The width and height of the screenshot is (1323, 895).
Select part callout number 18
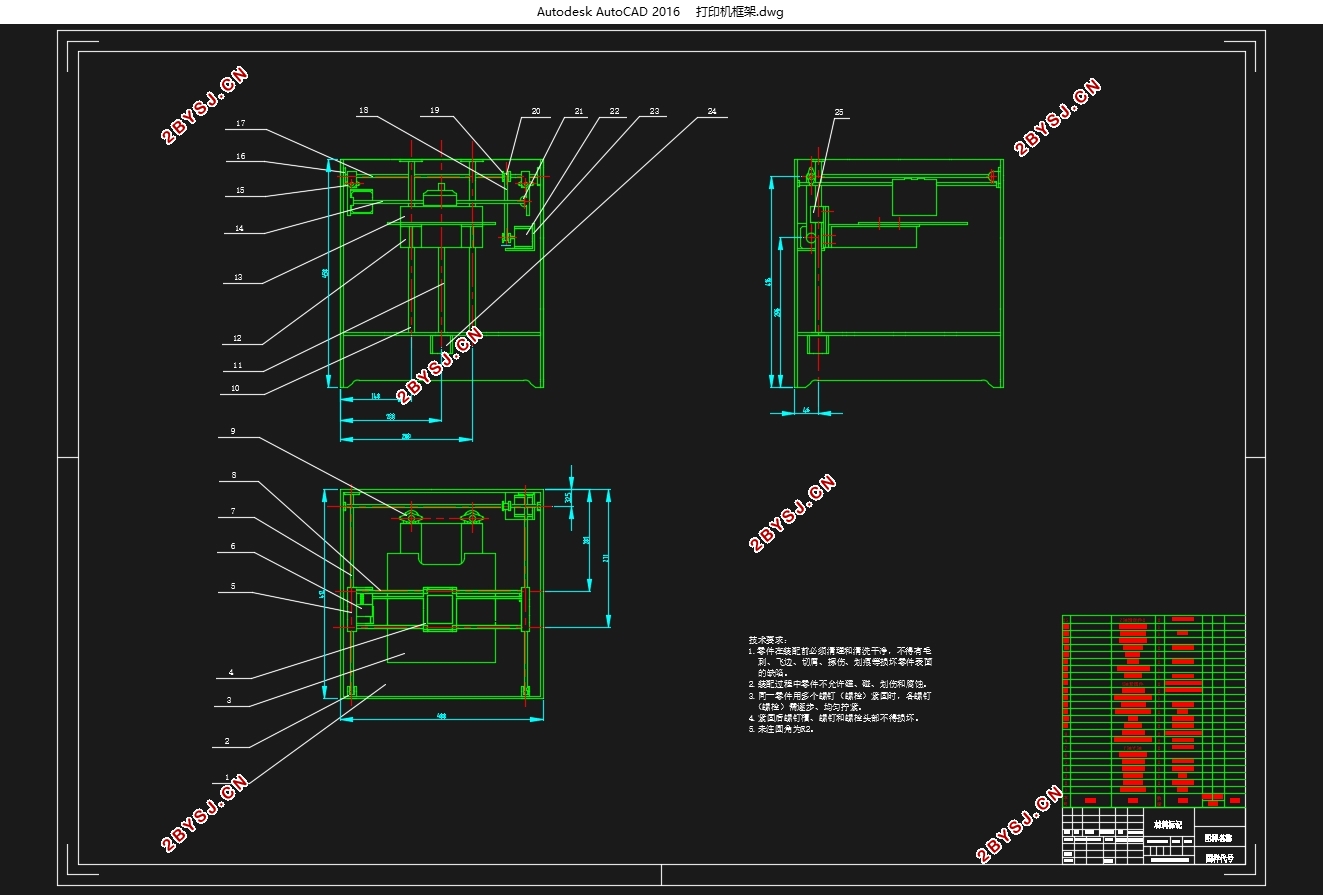363,110
